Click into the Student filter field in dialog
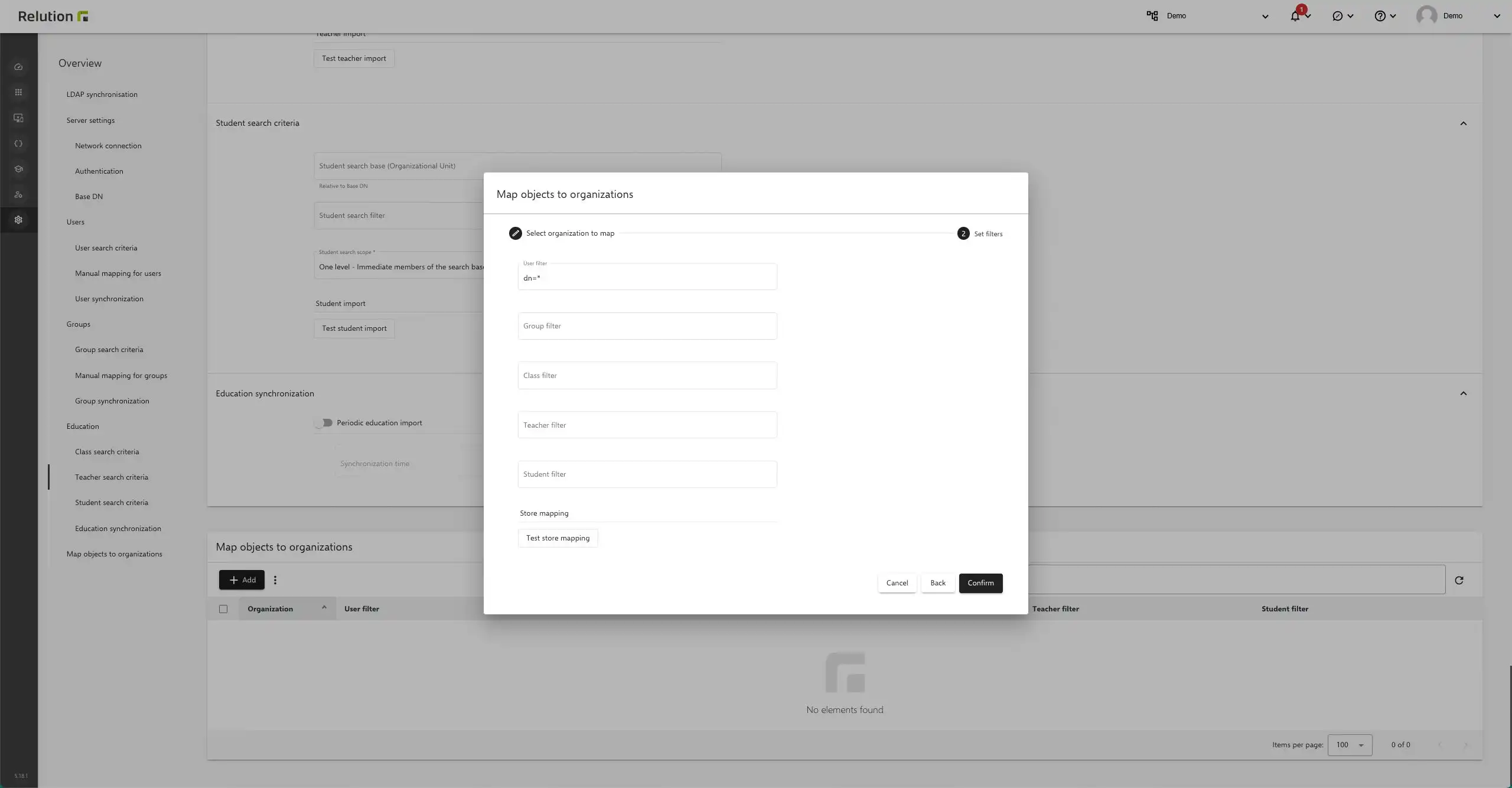 click(647, 474)
